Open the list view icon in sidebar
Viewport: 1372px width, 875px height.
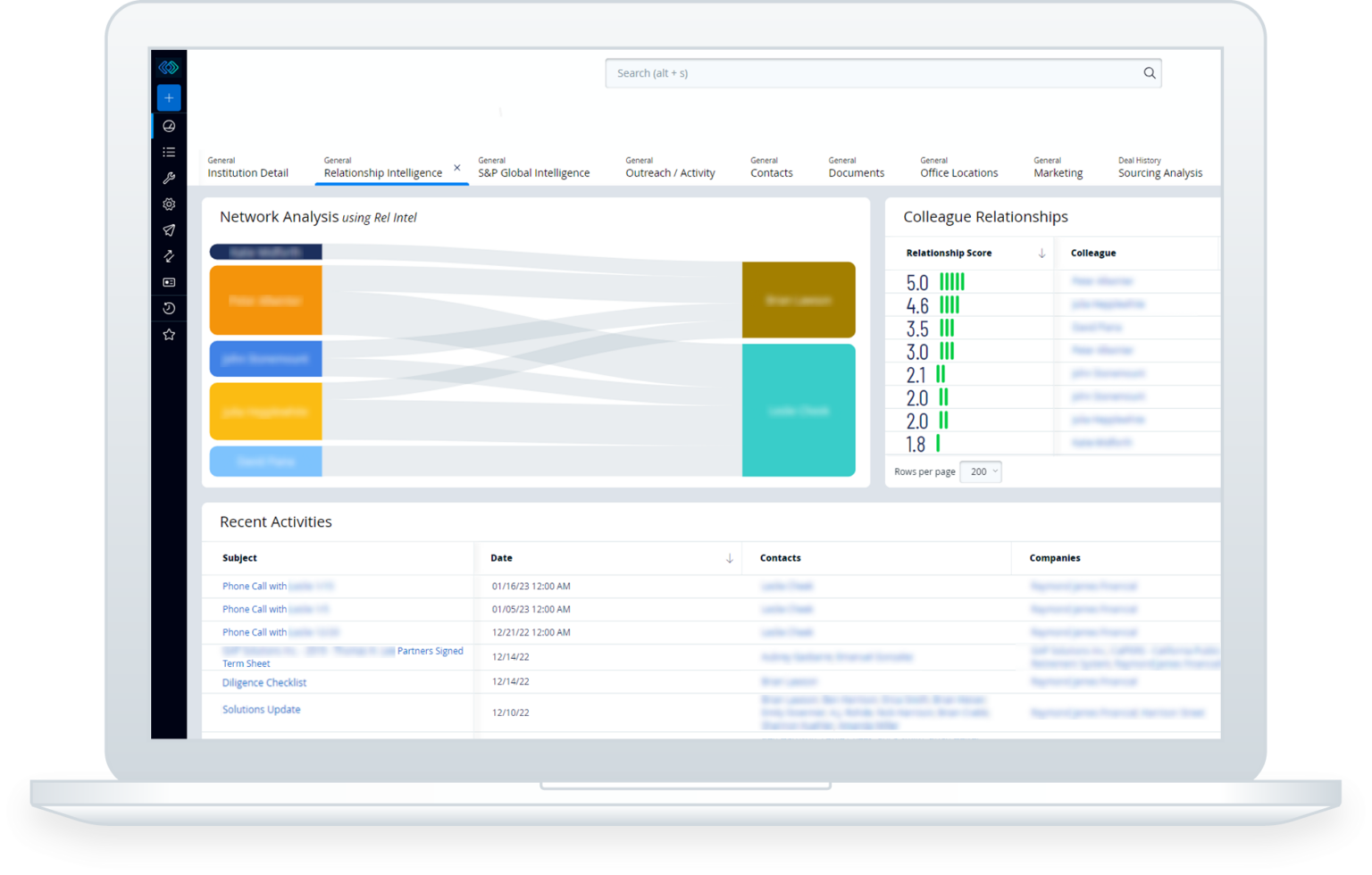tap(169, 153)
